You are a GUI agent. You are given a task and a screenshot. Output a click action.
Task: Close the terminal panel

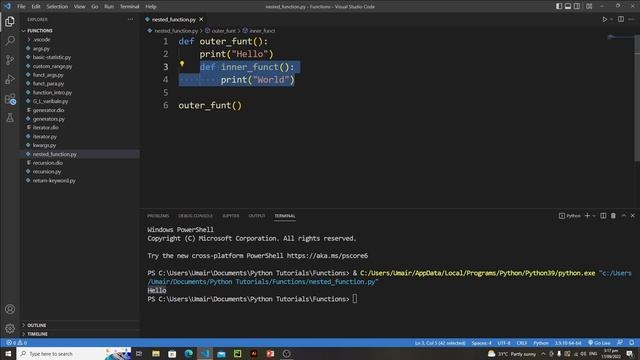point(633,216)
